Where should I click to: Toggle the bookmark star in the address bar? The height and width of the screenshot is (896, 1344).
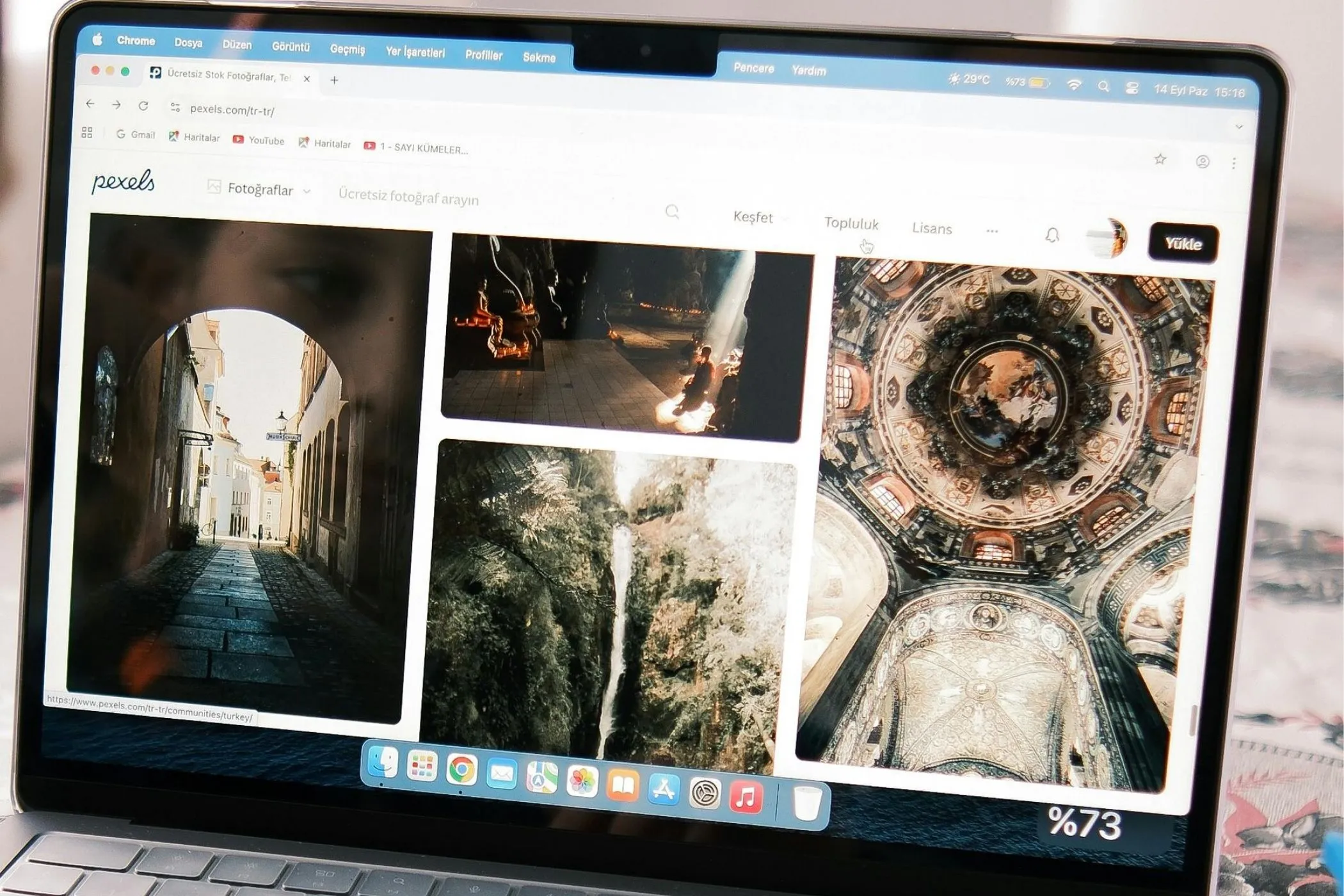click(1160, 160)
